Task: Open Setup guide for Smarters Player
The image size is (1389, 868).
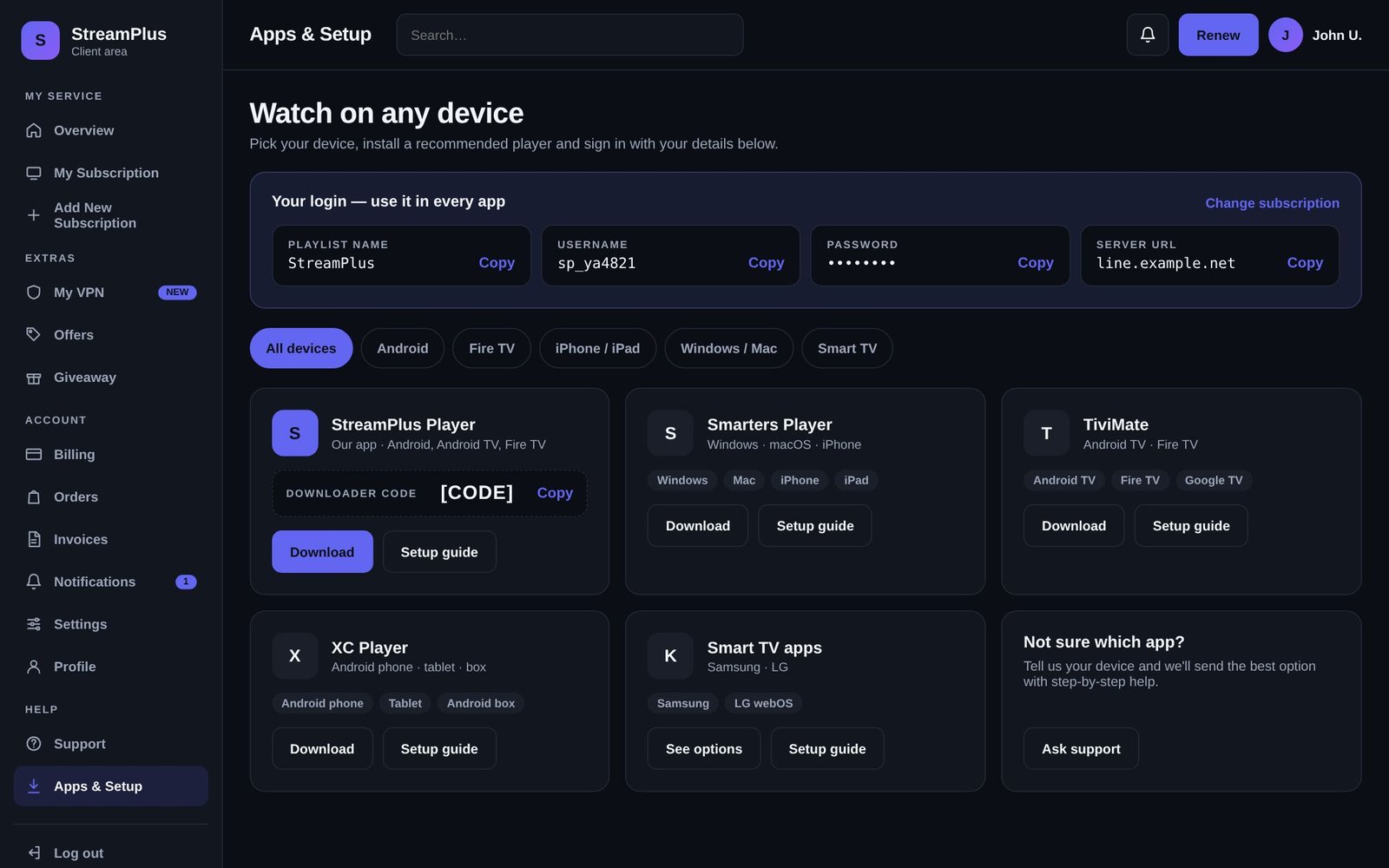Action: (814, 526)
